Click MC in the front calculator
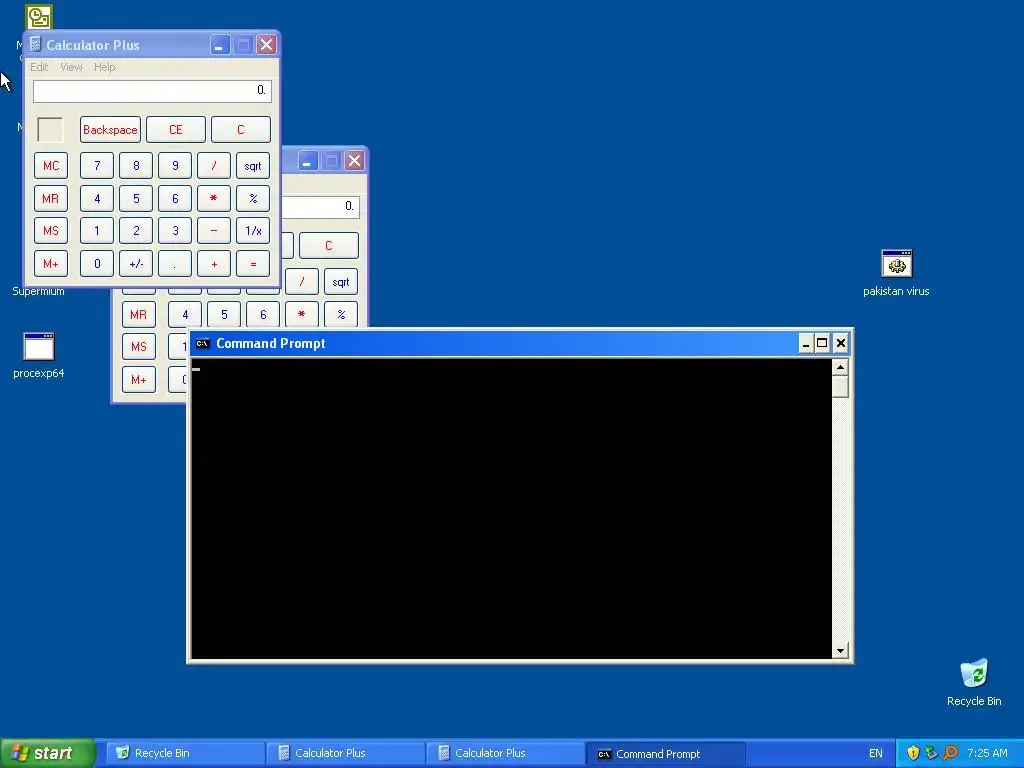The image size is (1024, 768). click(51, 166)
